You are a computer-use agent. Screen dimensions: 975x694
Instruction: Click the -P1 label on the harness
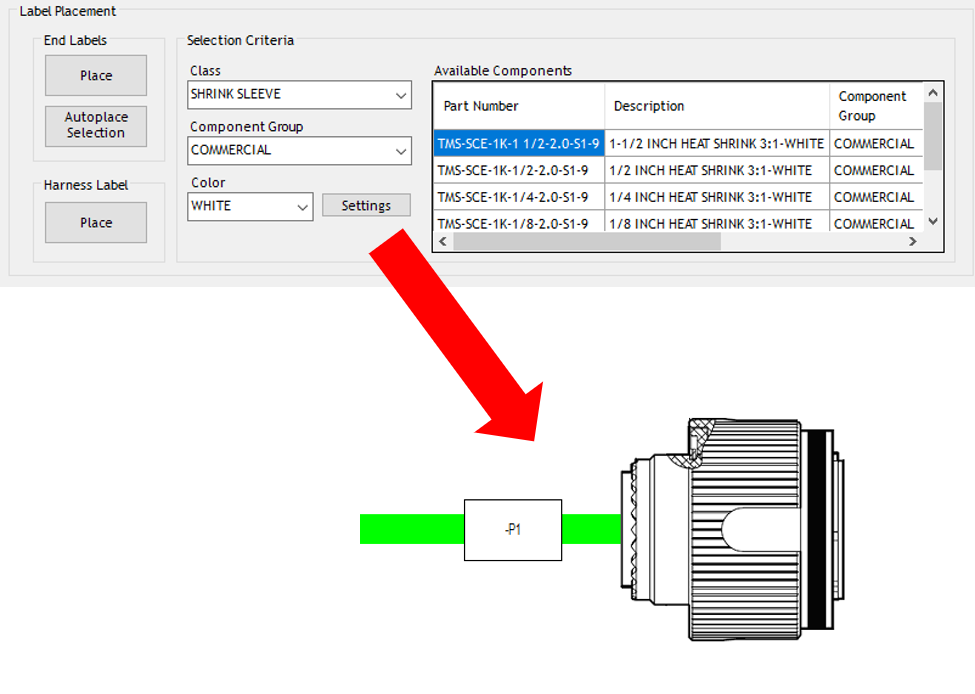click(x=513, y=530)
